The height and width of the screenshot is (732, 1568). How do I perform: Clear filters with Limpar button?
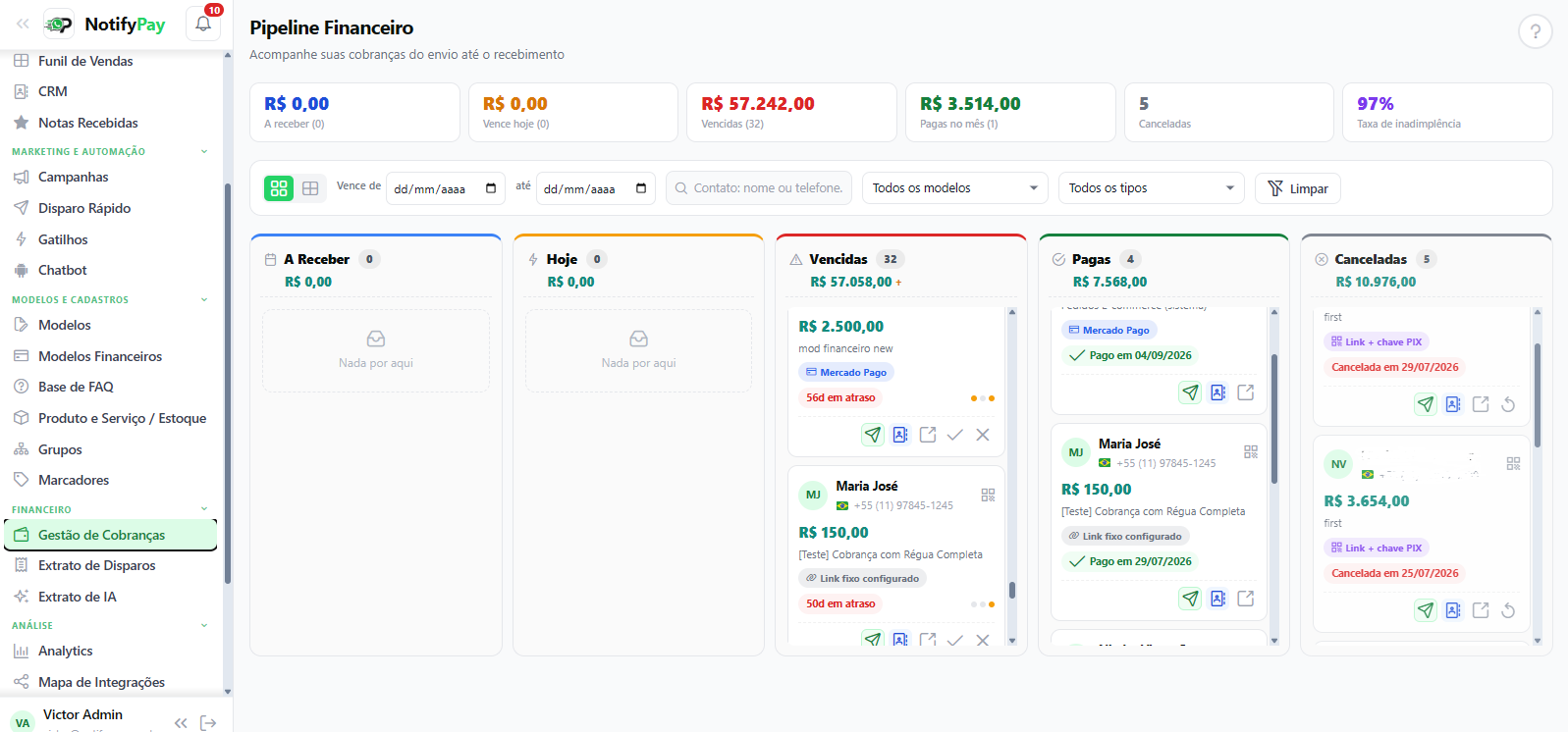[x=1297, y=188]
